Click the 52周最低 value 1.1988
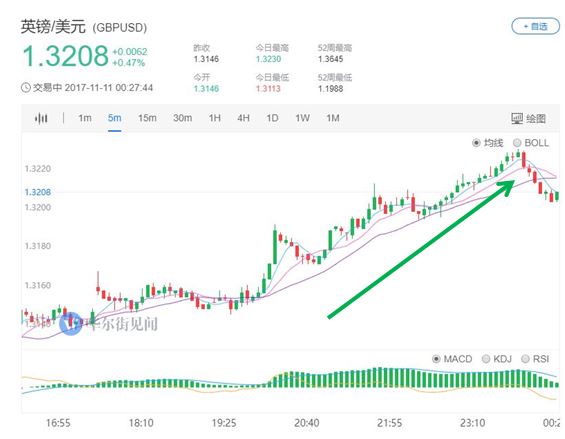Image resolution: width=565 pixels, height=439 pixels. coord(330,88)
